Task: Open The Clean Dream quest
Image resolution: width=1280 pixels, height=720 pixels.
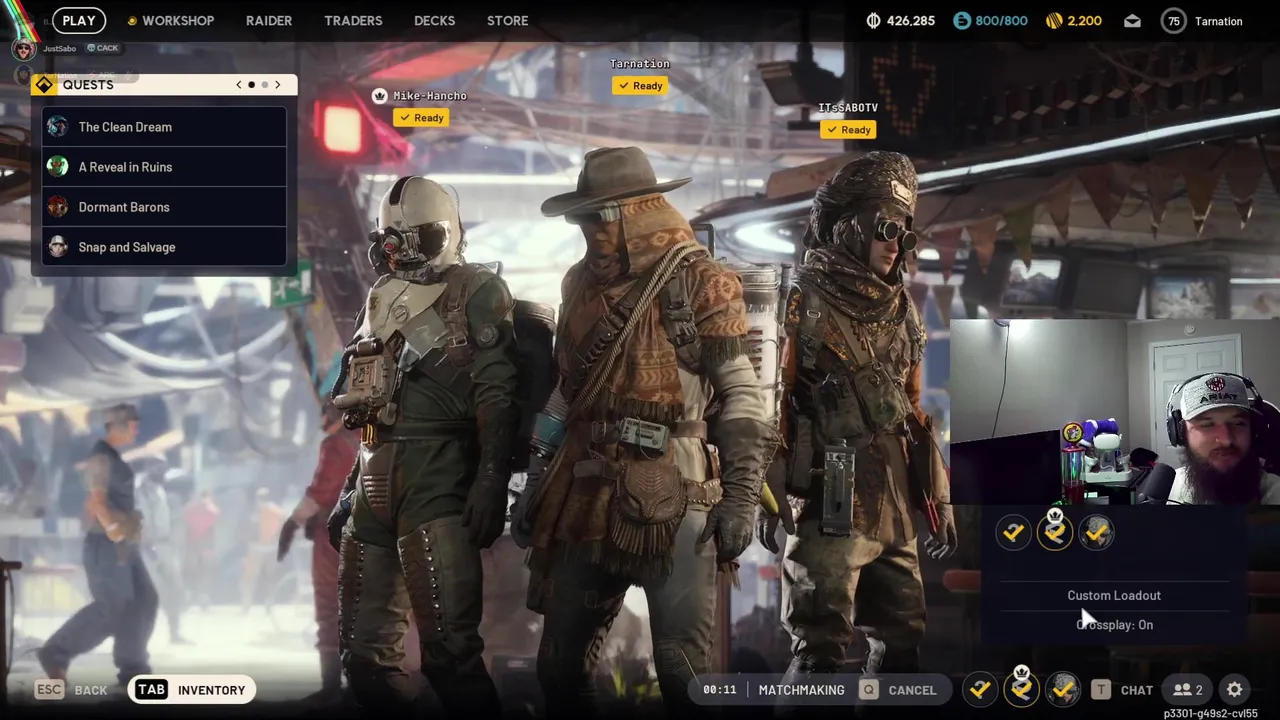Action: (x=164, y=127)
